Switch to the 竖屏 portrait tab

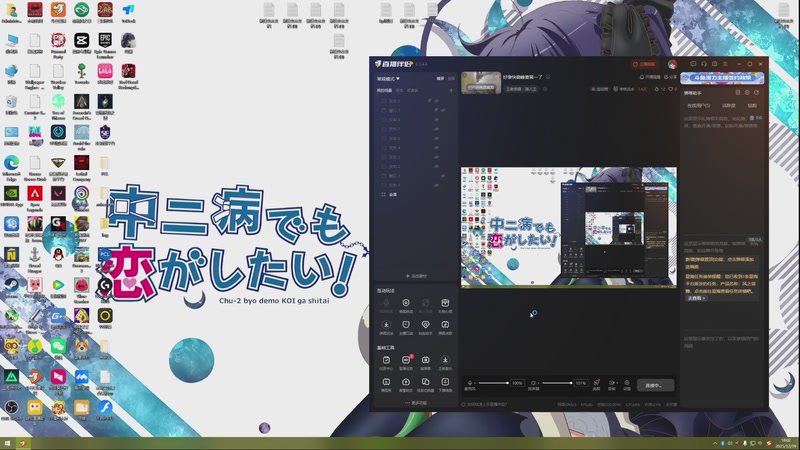451,79
